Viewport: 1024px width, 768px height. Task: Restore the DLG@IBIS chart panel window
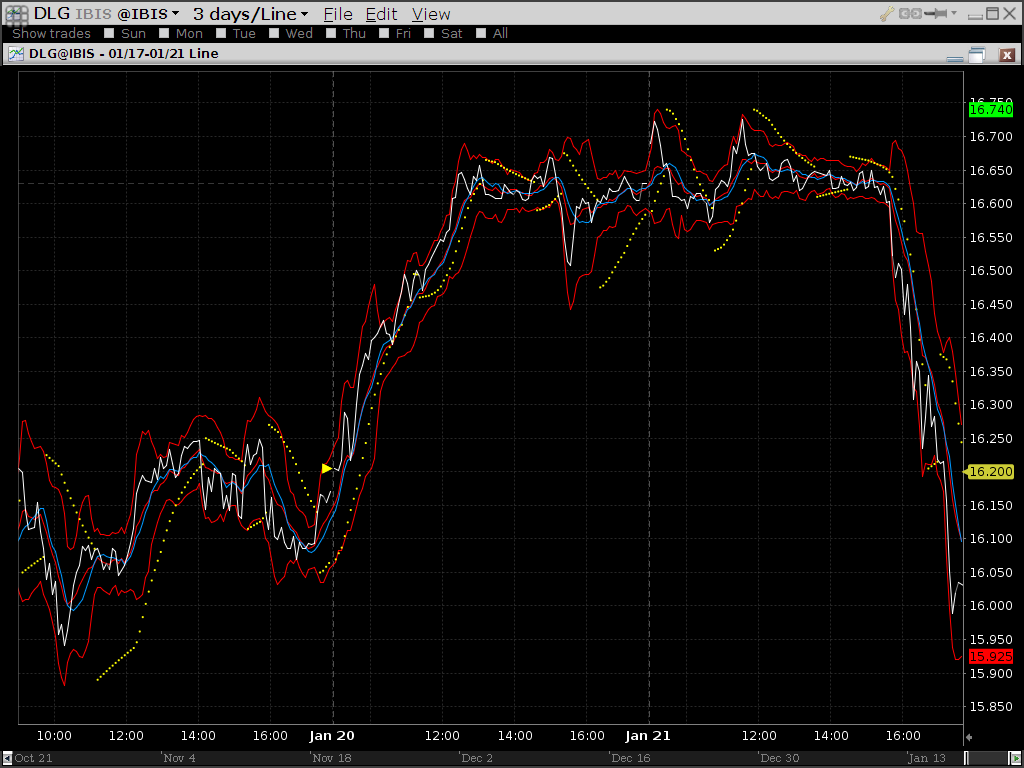(977, 55)
